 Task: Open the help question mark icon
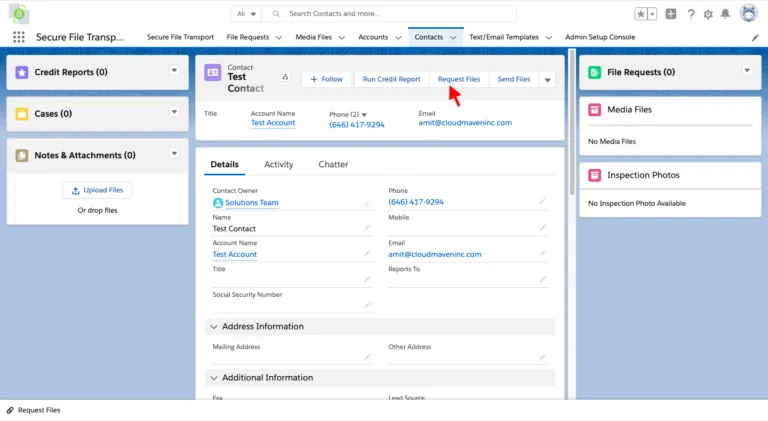click(x=691, y=14)
